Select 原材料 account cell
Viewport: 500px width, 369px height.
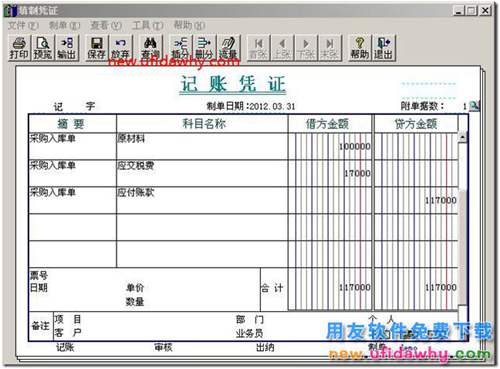click(202, 146)
